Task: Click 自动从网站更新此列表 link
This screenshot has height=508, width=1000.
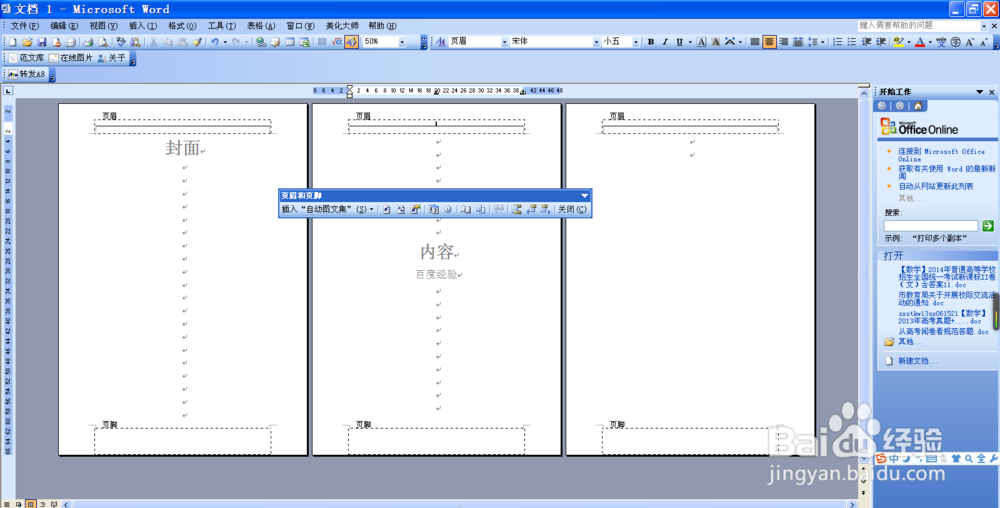Action: (936, 186)
